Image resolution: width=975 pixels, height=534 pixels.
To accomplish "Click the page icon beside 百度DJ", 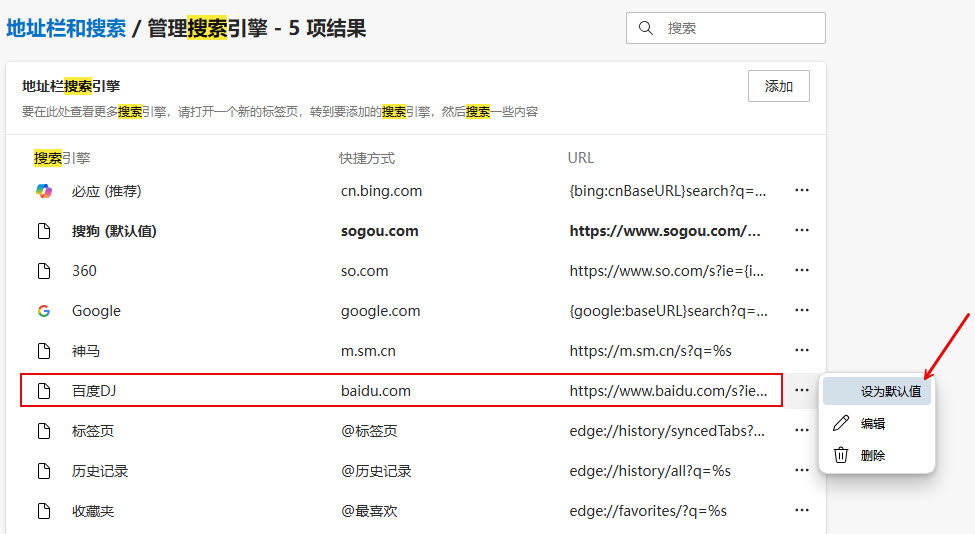I will point(44,391).
